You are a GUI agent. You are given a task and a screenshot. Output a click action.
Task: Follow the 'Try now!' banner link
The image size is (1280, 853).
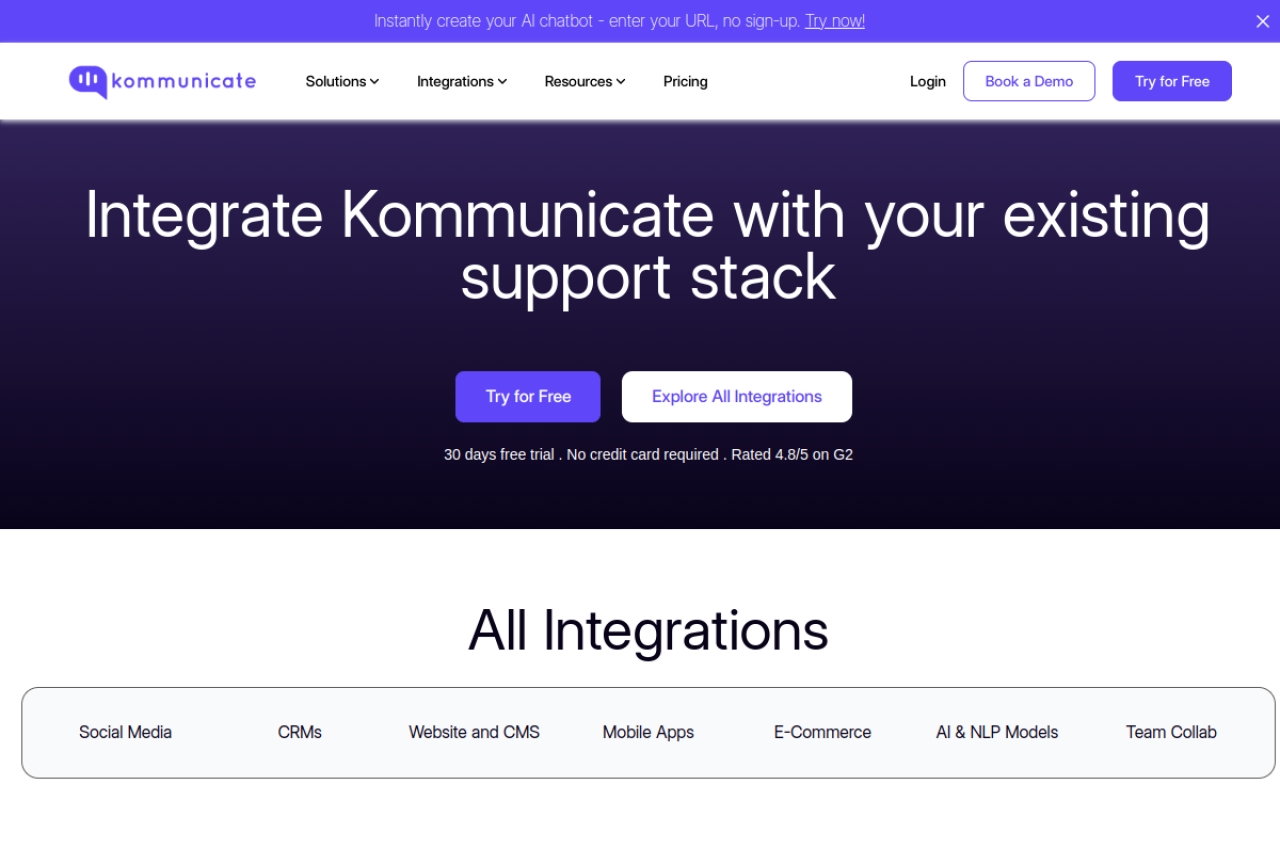coord(835,21)
